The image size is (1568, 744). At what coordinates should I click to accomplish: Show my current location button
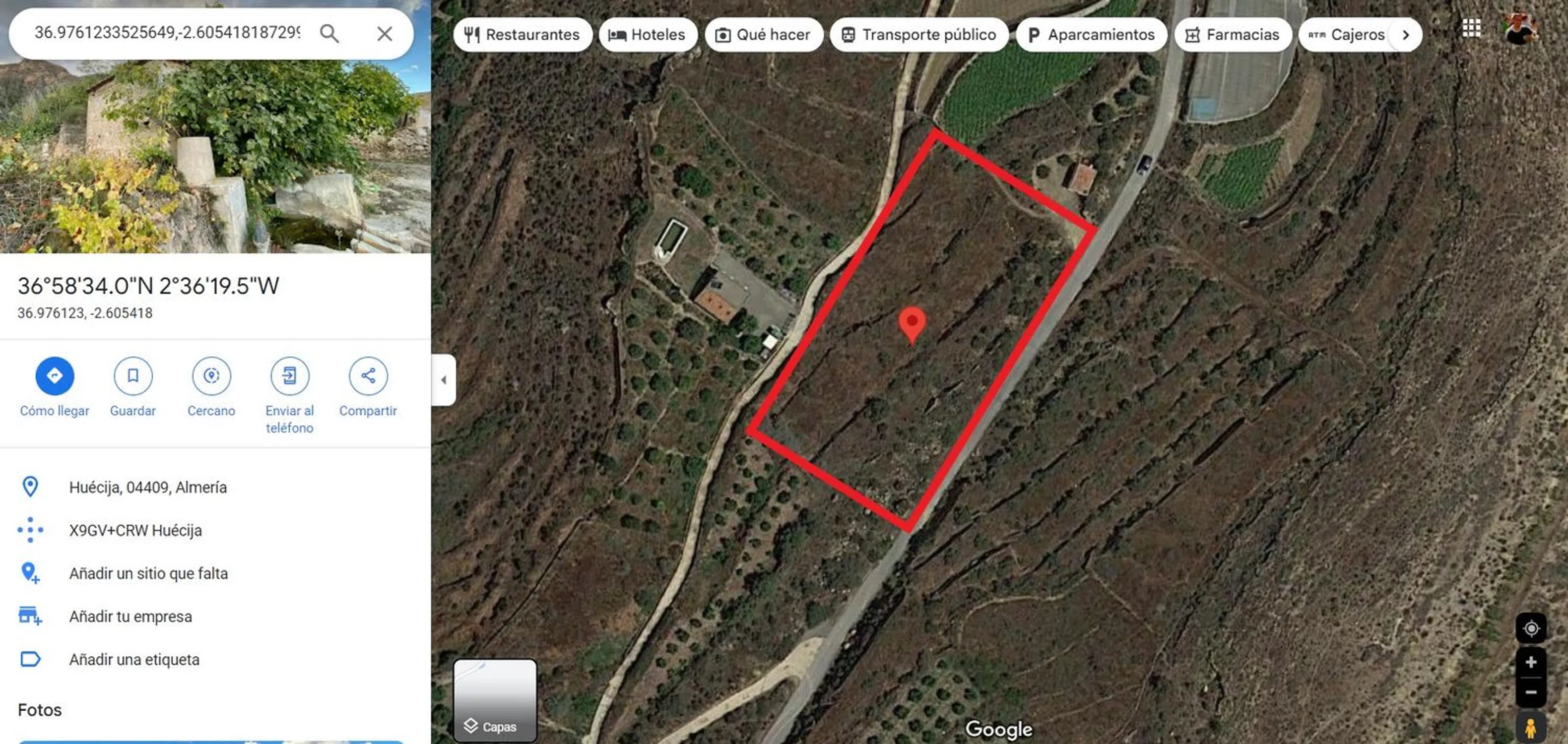point(1531,628)
